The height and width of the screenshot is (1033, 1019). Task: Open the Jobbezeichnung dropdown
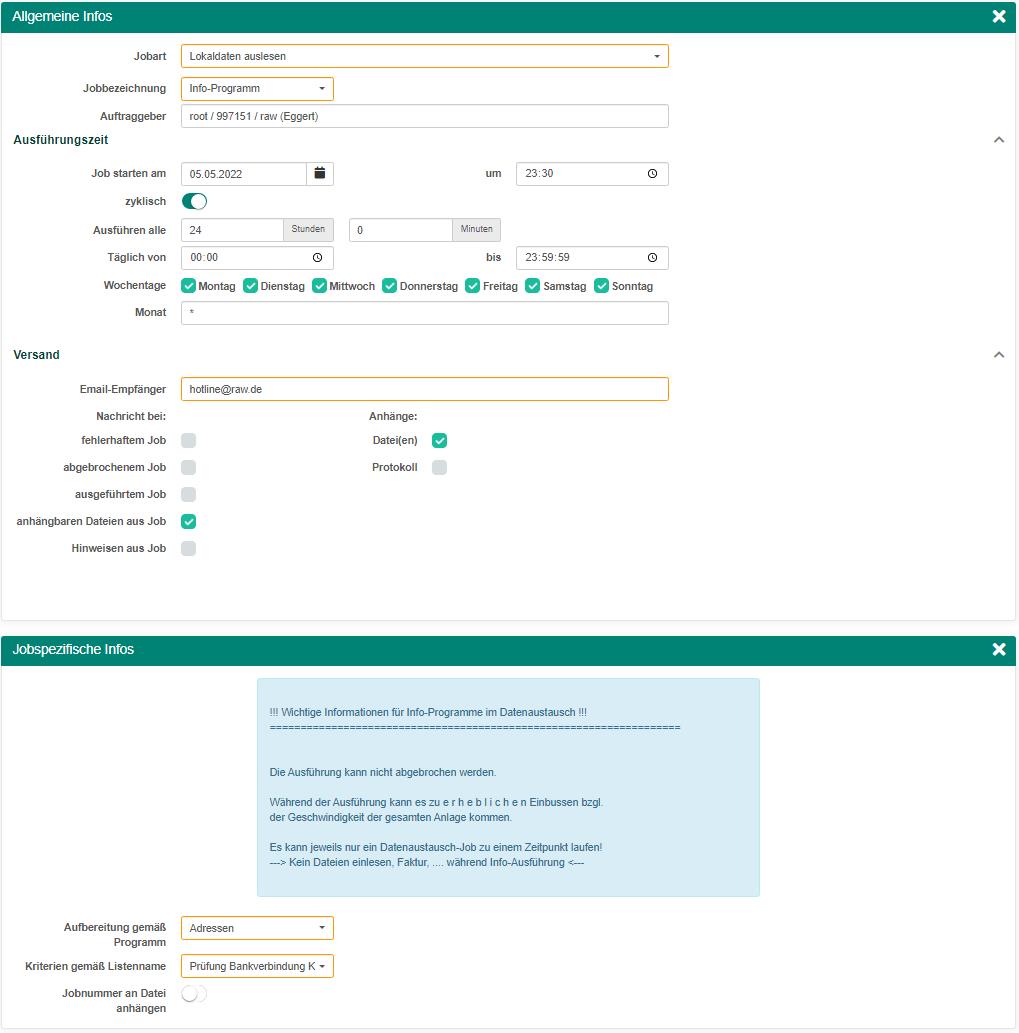tap(257, 89)
